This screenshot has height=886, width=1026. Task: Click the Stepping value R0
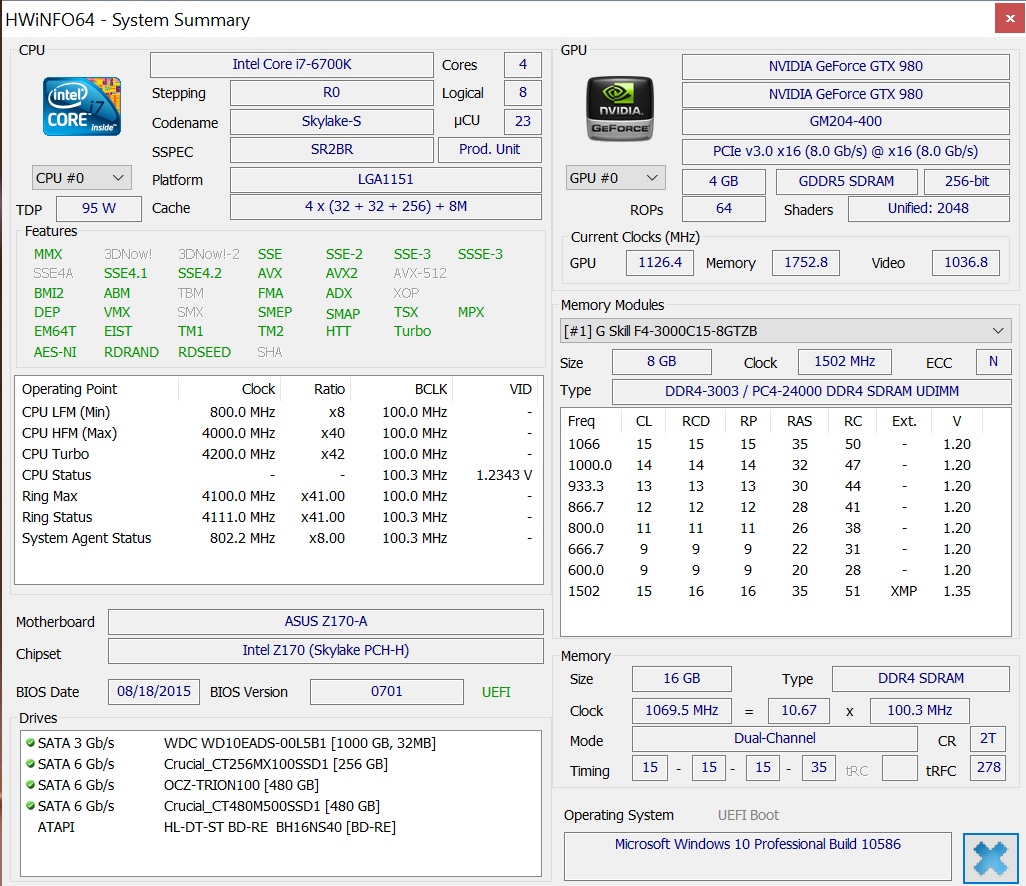332,93
